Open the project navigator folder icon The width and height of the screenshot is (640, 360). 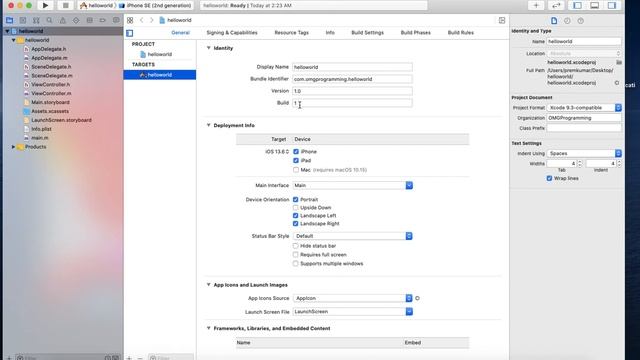9,20
